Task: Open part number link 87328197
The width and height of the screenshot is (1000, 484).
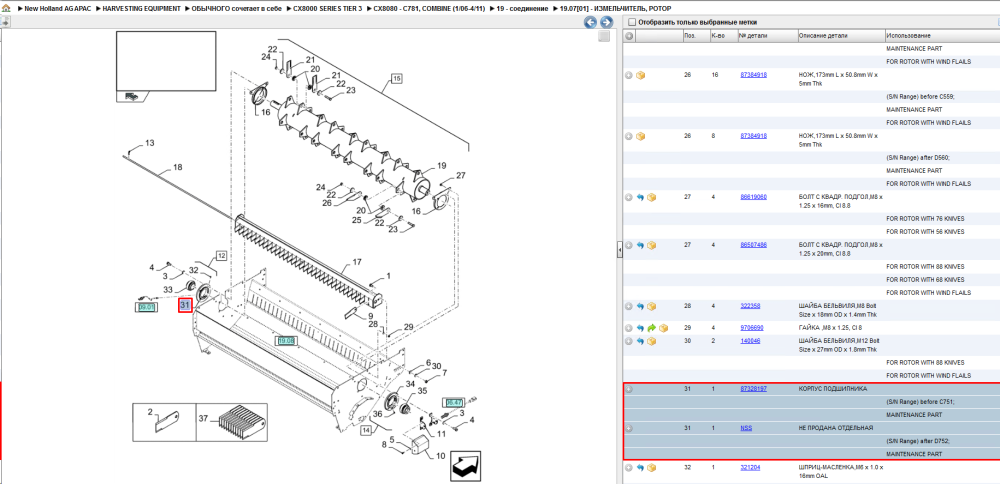Action: [753, 389]
